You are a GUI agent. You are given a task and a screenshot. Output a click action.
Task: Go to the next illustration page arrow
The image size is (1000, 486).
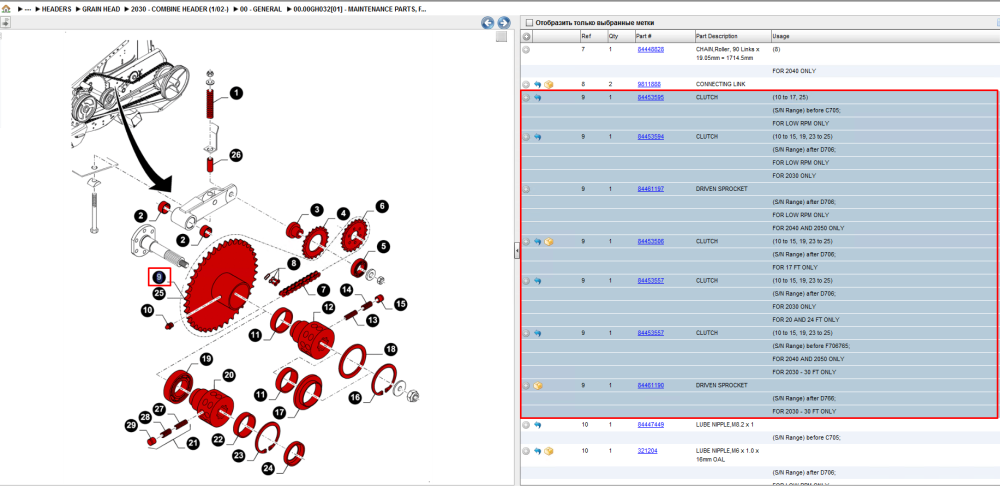click(x=503, y=23)
